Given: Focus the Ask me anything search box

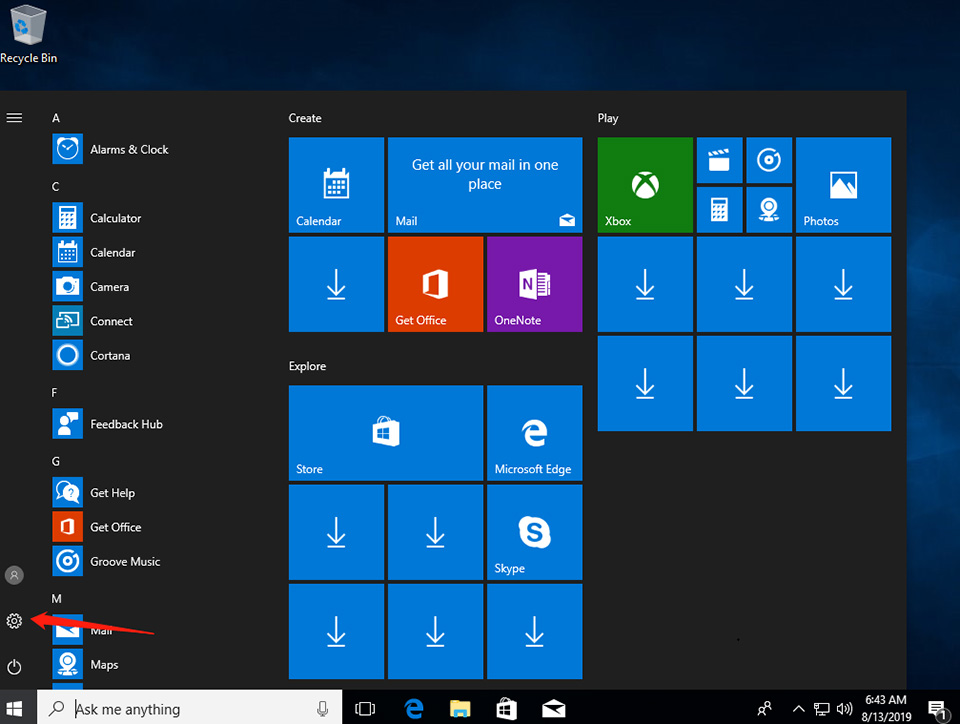Looking at the screenshot, I should click(x=189, y=708).
